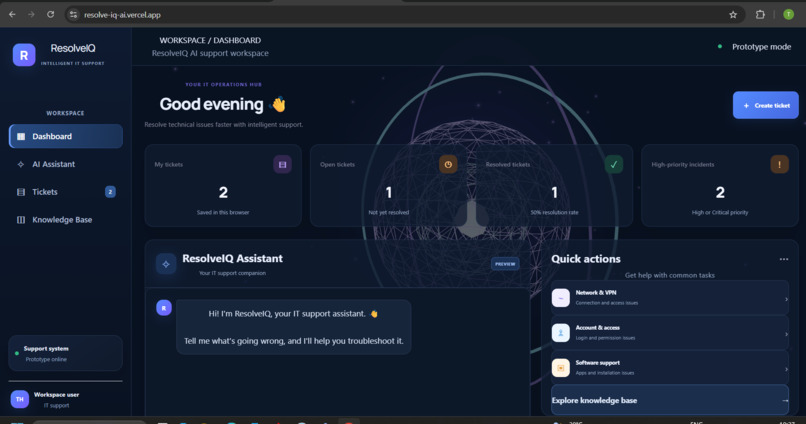
Task: Open Account & access quick action
Action: tap(670, 333)
